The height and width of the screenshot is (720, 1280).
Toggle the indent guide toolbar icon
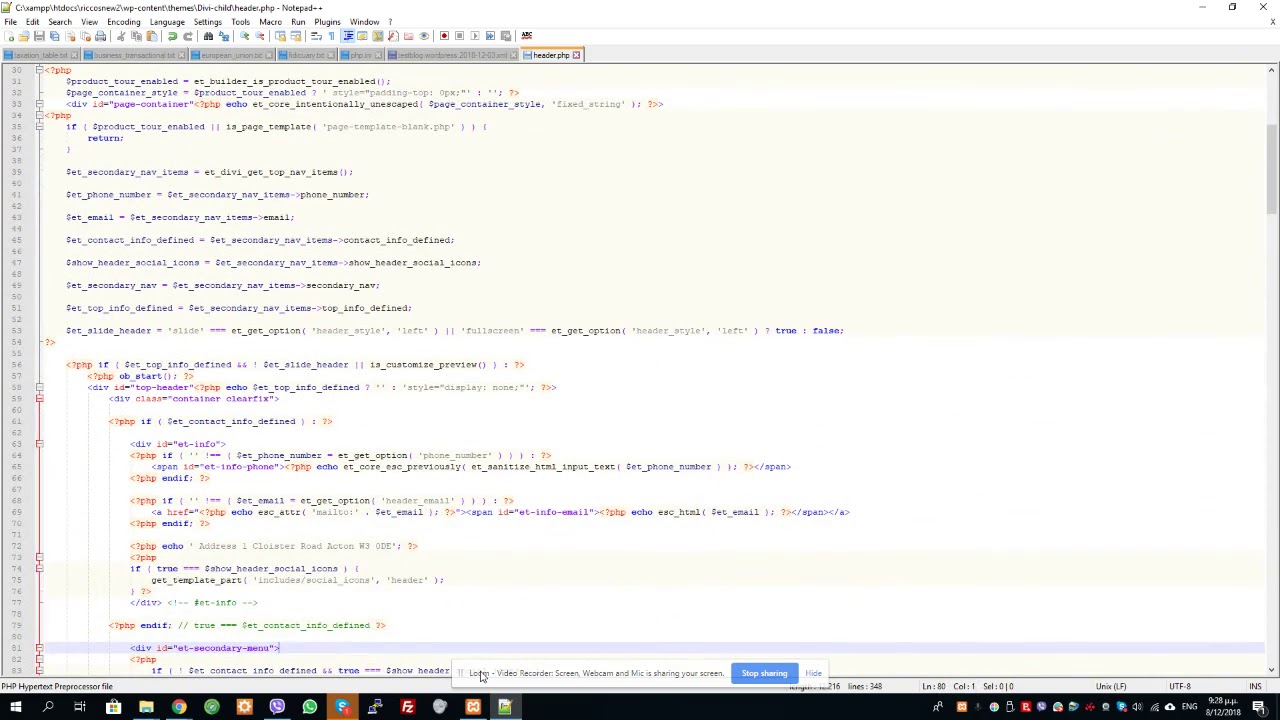pos(348,36)
